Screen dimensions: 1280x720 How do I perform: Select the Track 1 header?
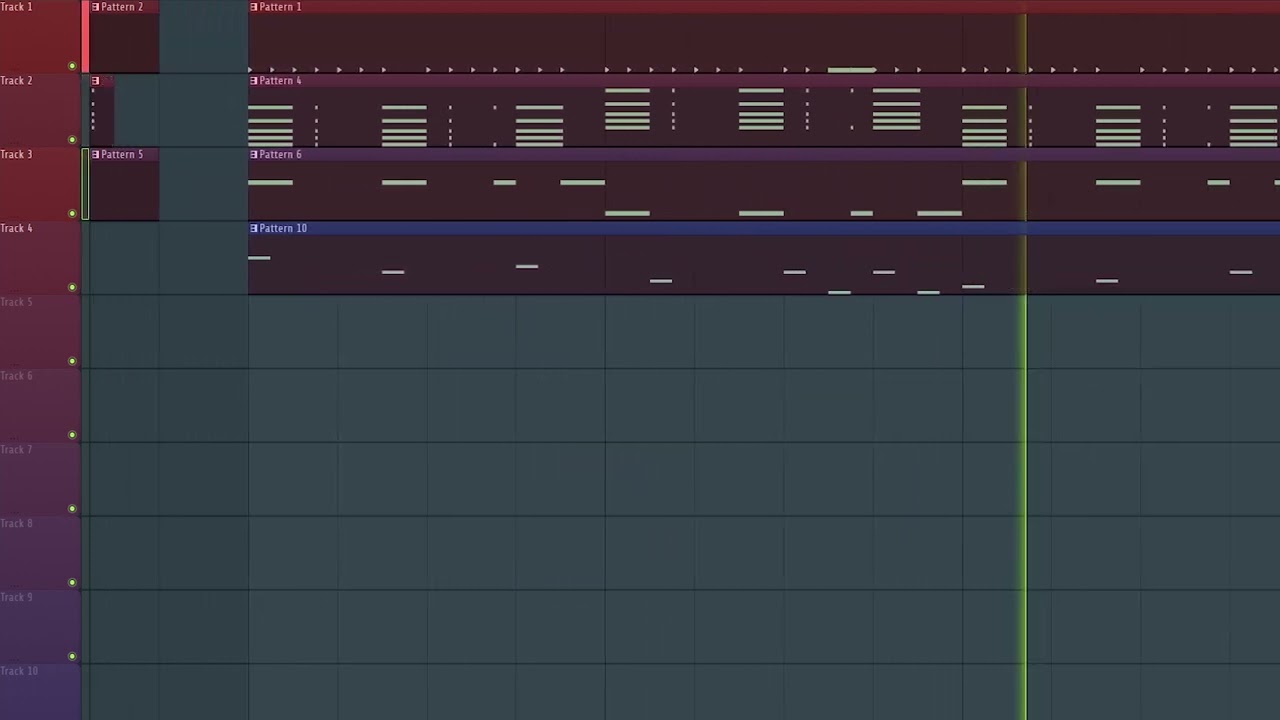tap(40, 37)
